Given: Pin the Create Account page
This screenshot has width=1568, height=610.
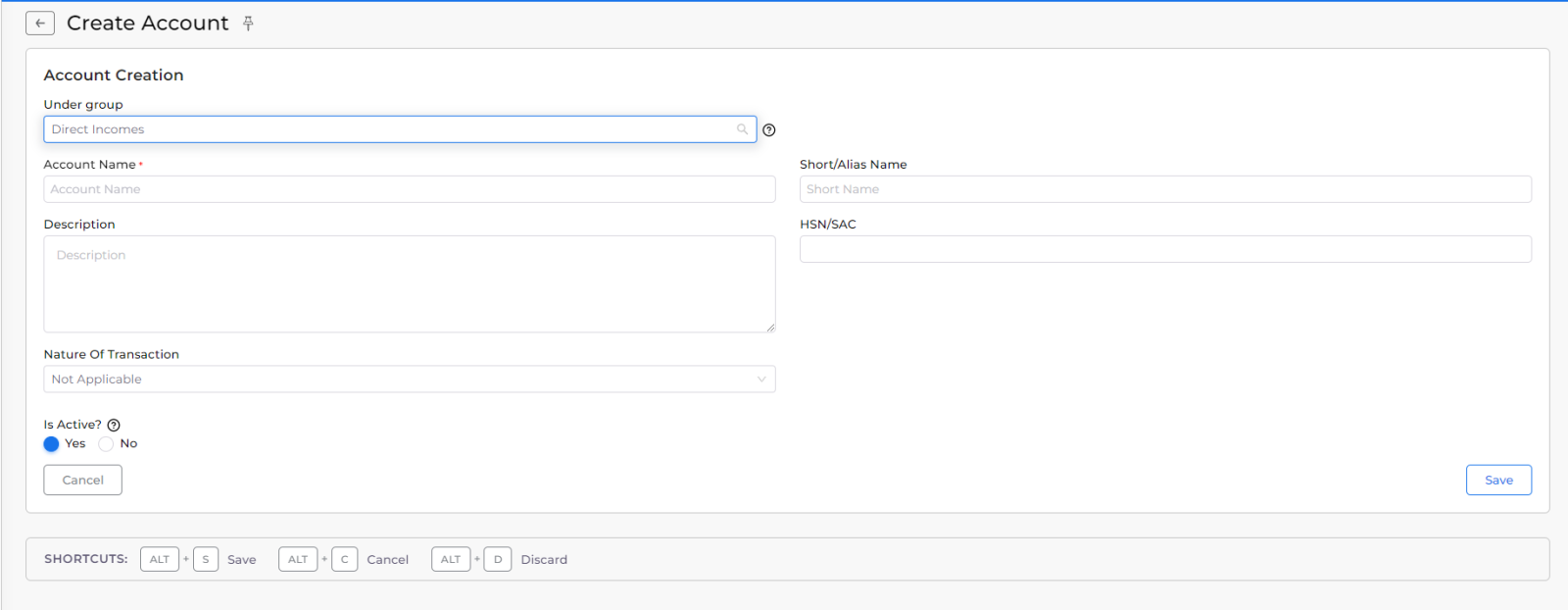Looking at the screenshot, I should (248, 24).
